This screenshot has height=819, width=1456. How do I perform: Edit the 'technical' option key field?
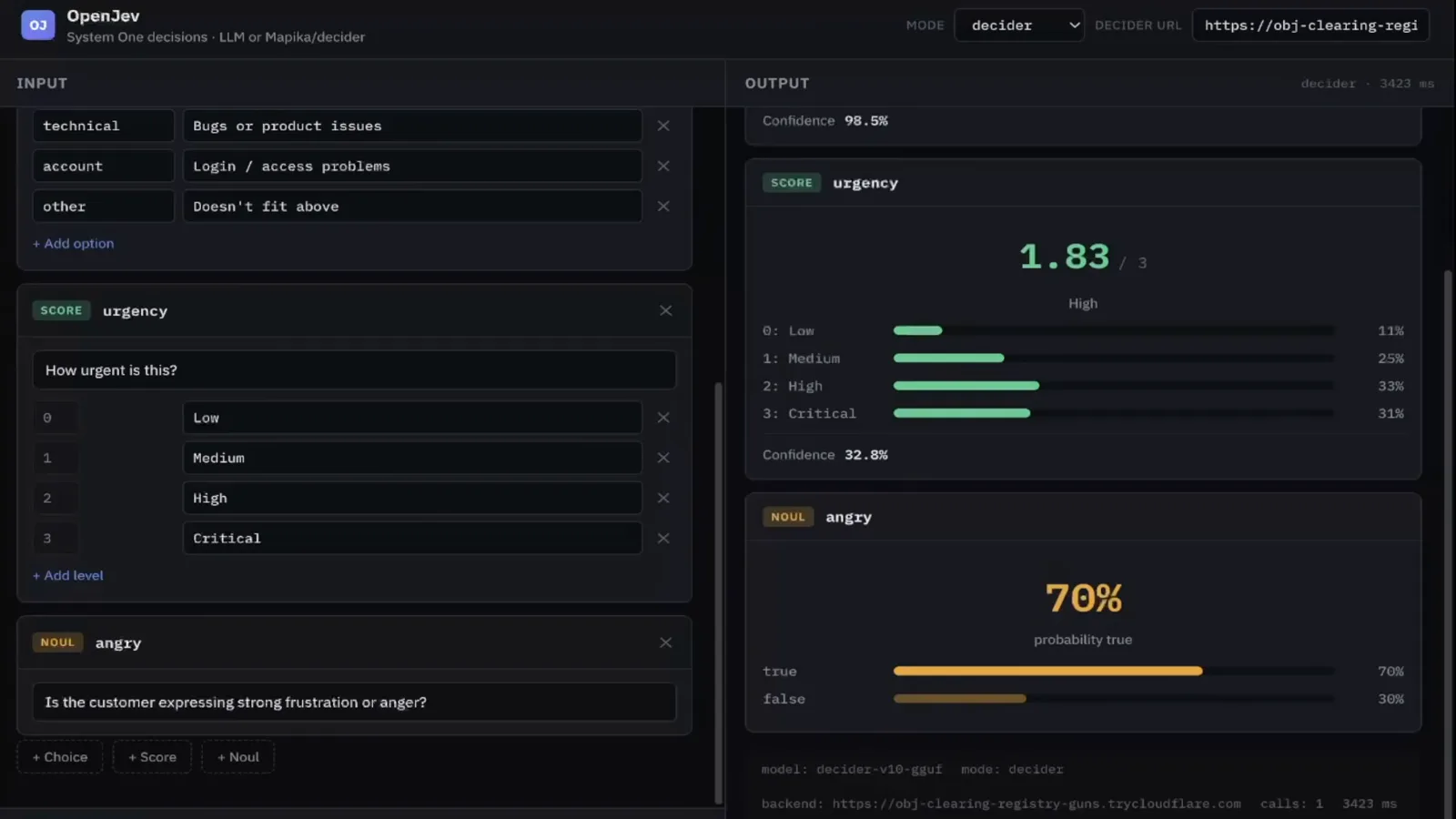[103, 126]
